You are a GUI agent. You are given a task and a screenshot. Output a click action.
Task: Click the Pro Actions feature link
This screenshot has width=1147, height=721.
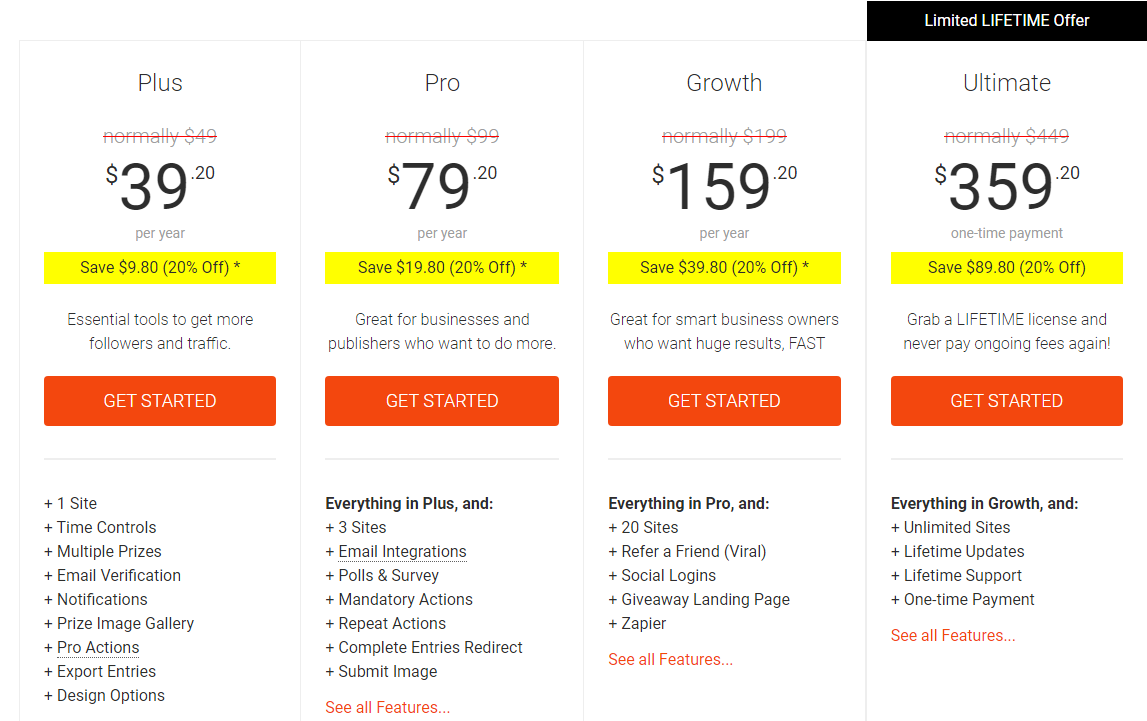98,647
